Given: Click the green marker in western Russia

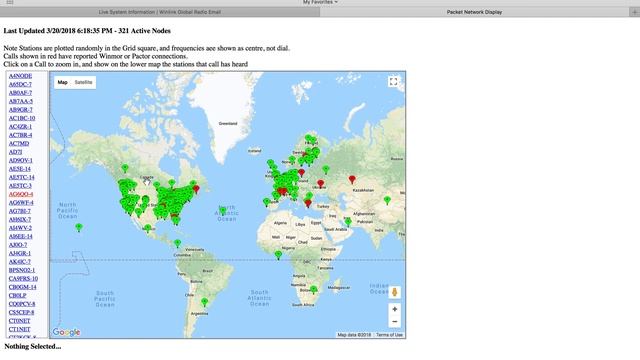Looking at the screenshot, I should [x=326, y=169].
